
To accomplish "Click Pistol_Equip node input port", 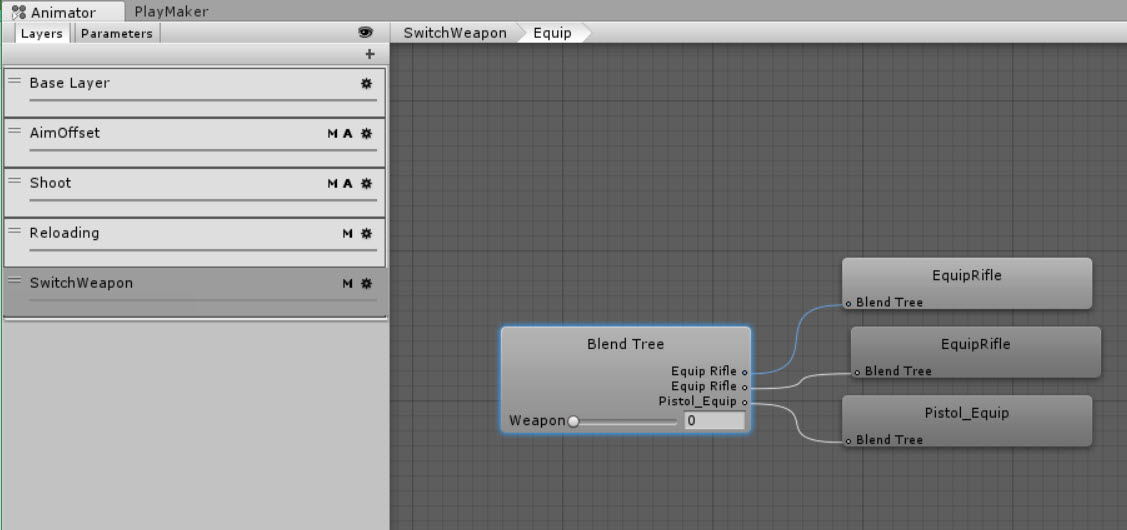I will click(849, 441).
